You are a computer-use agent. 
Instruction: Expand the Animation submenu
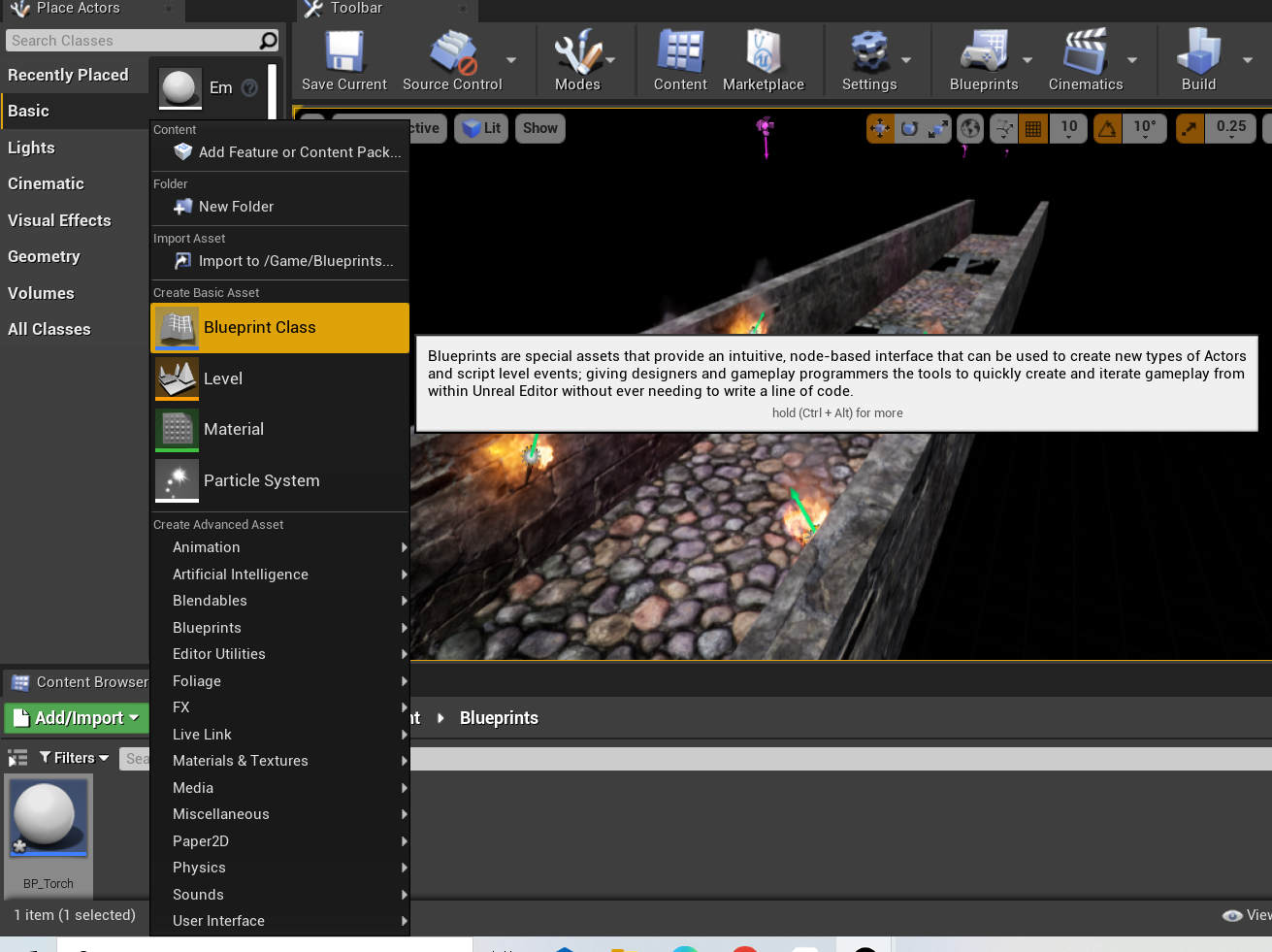[x=279, y=547]
